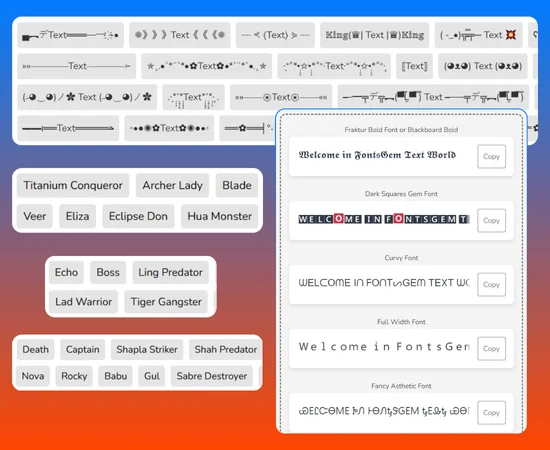Select the »»──☉Text☉──«« decoration
The height and width of the screenshot is (450, 550).
coord(281,97)
